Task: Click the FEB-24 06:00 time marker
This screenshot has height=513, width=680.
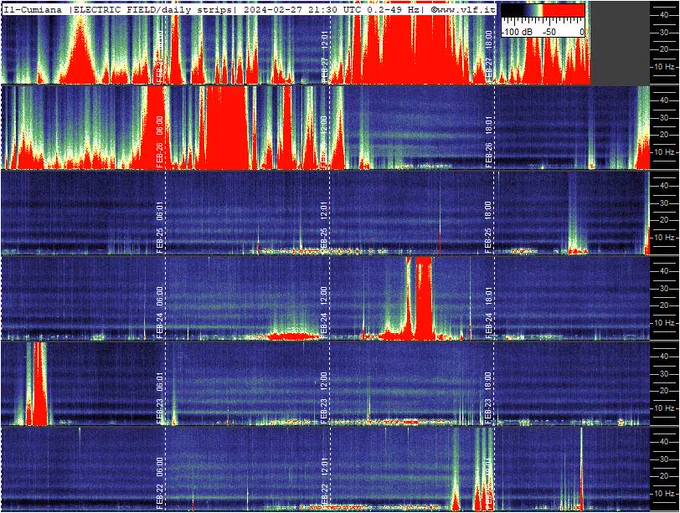Action: pos(160,312)
